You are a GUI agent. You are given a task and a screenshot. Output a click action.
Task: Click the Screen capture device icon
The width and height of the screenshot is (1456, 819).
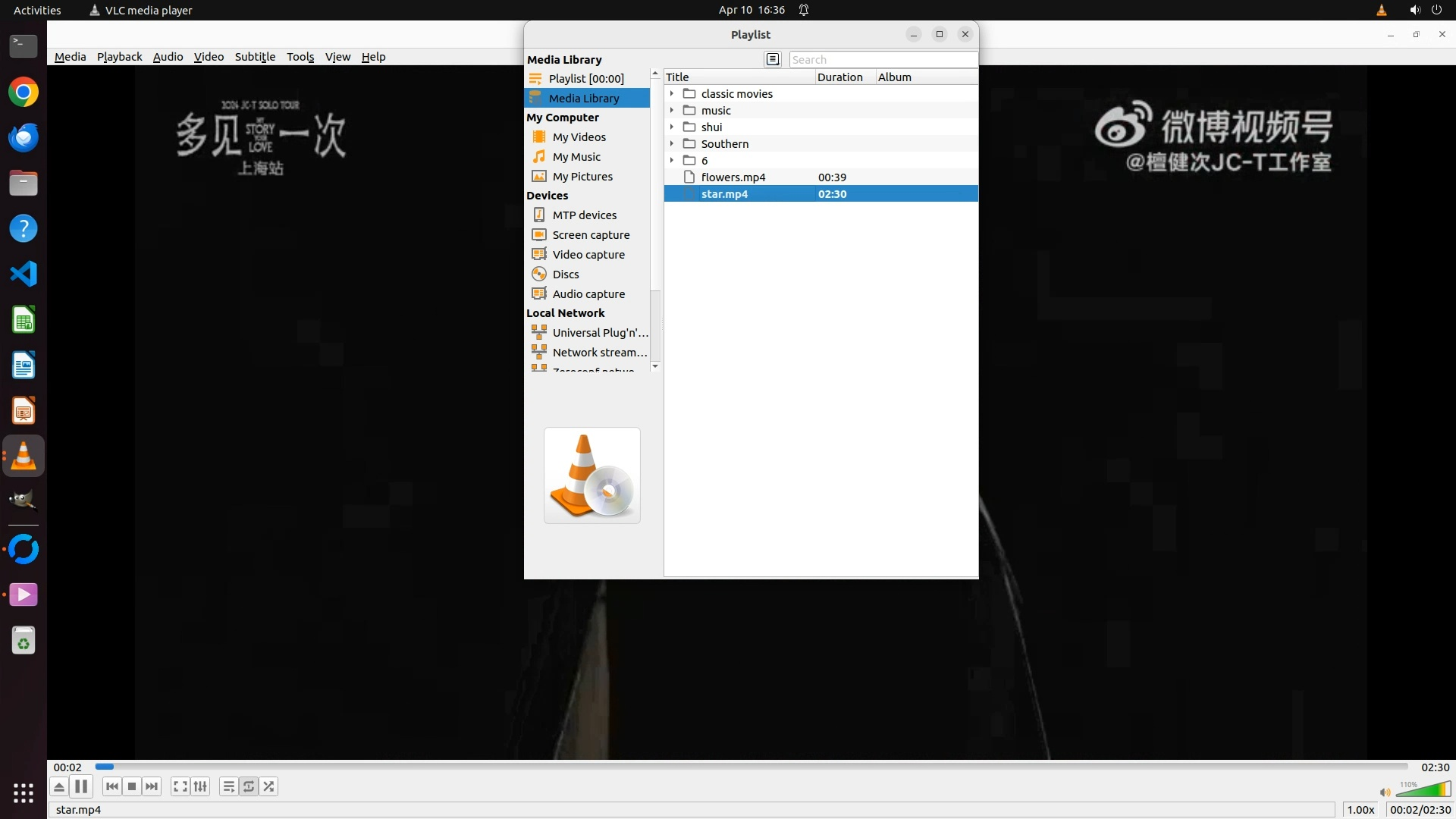(x=539, y=234)
